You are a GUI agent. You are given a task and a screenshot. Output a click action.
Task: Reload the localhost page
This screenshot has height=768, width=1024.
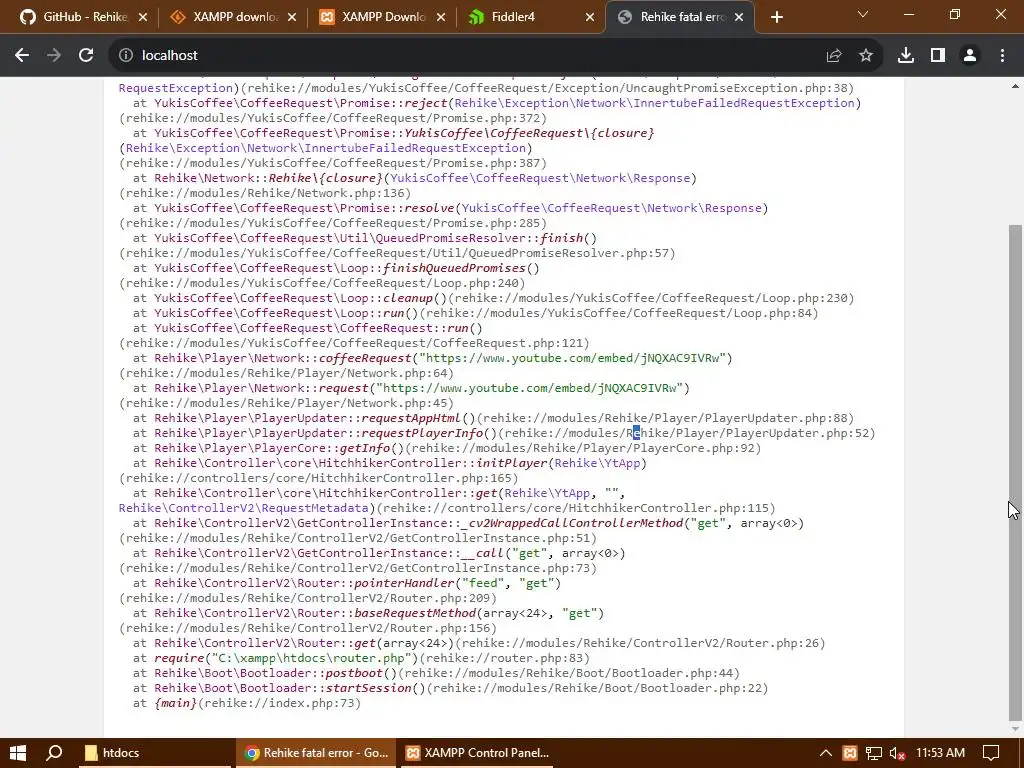coord(86,56)
